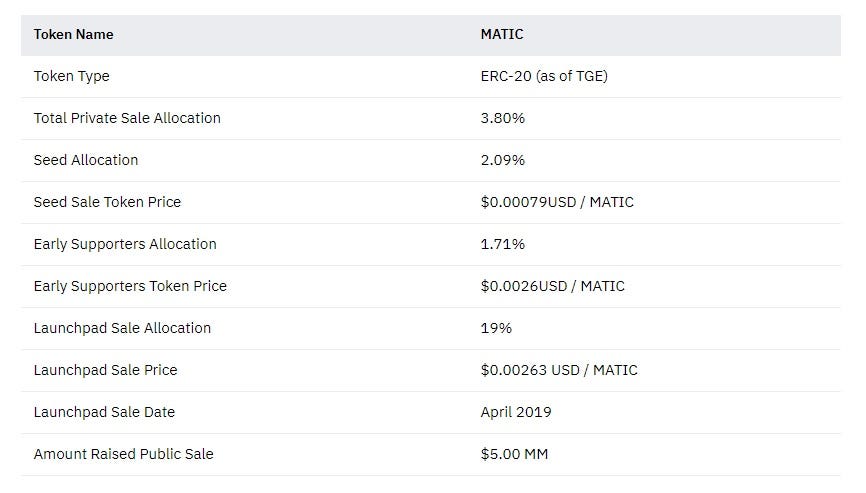The width and height of the screenshot is (866, 493).
Task: Select Launchpad Sale Allocation label
Action: tap(122, 328)
